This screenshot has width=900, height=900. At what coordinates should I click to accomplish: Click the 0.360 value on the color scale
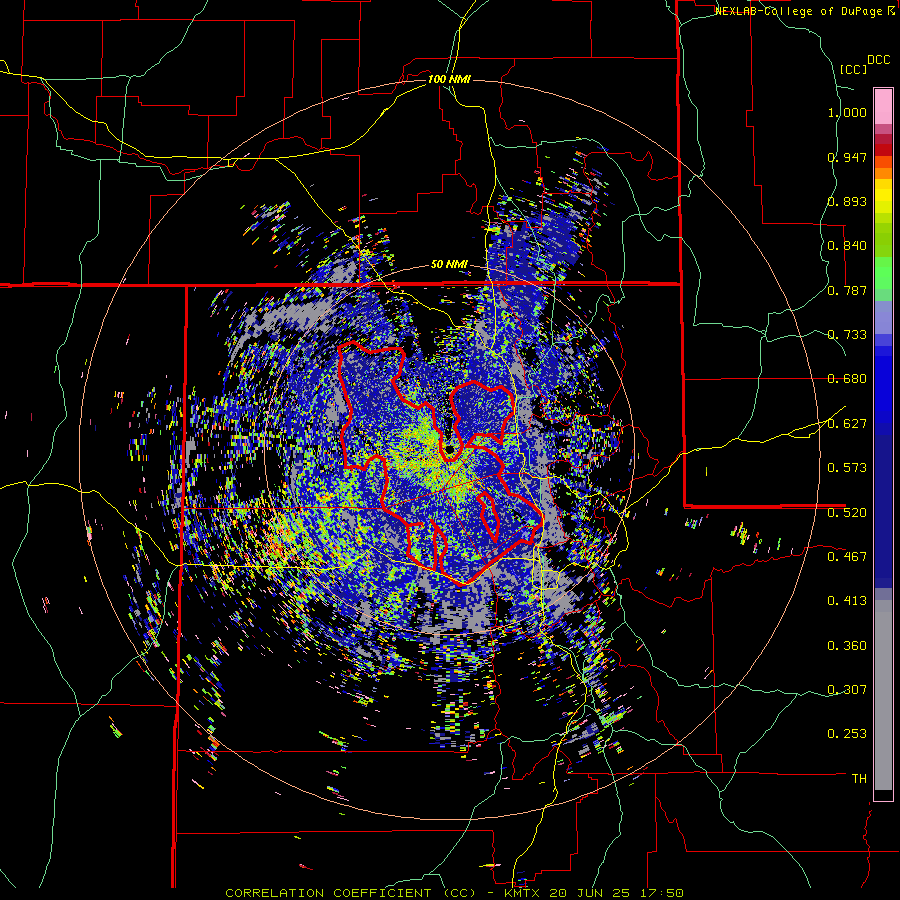(847, 646)
